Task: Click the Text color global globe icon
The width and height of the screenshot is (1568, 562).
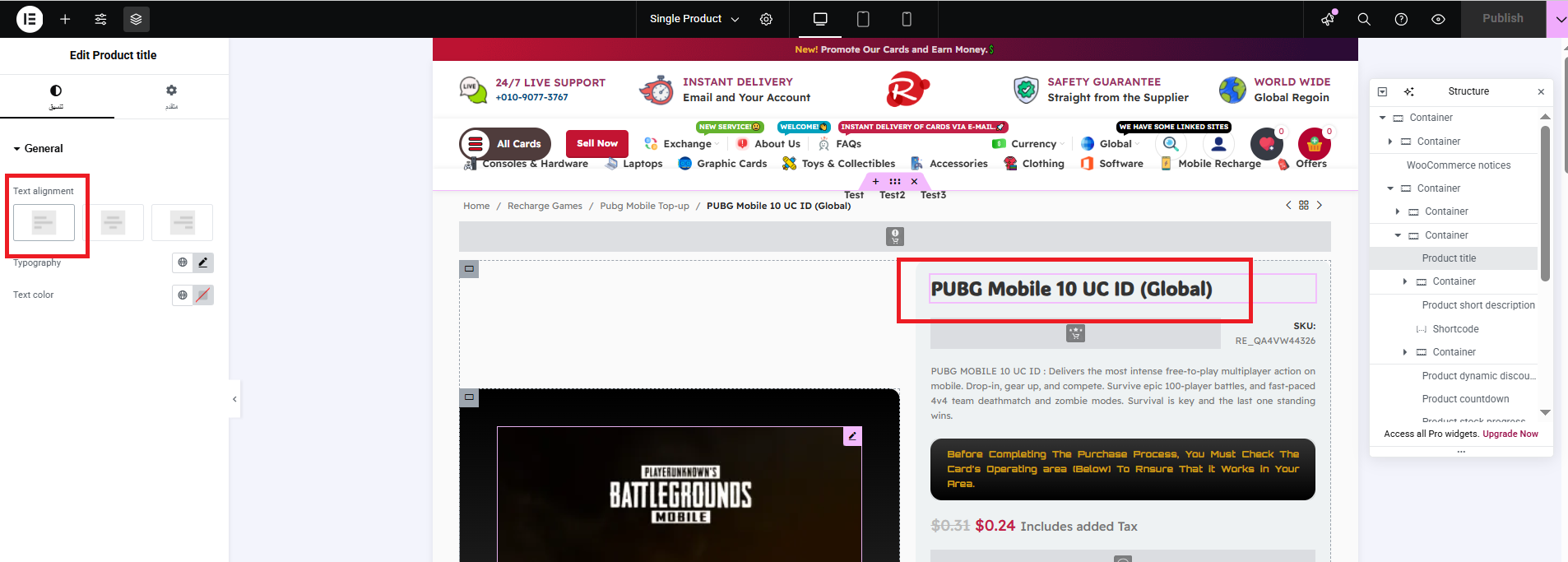Action: (183, 295)
